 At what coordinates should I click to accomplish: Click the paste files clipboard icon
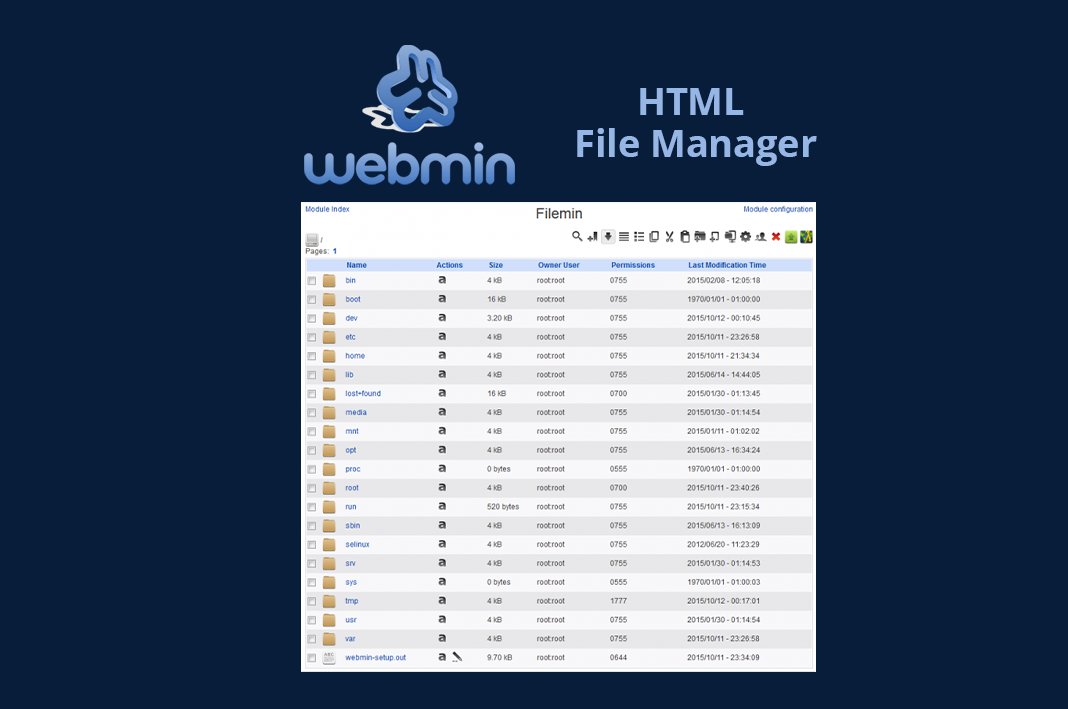tap(686, 236)
